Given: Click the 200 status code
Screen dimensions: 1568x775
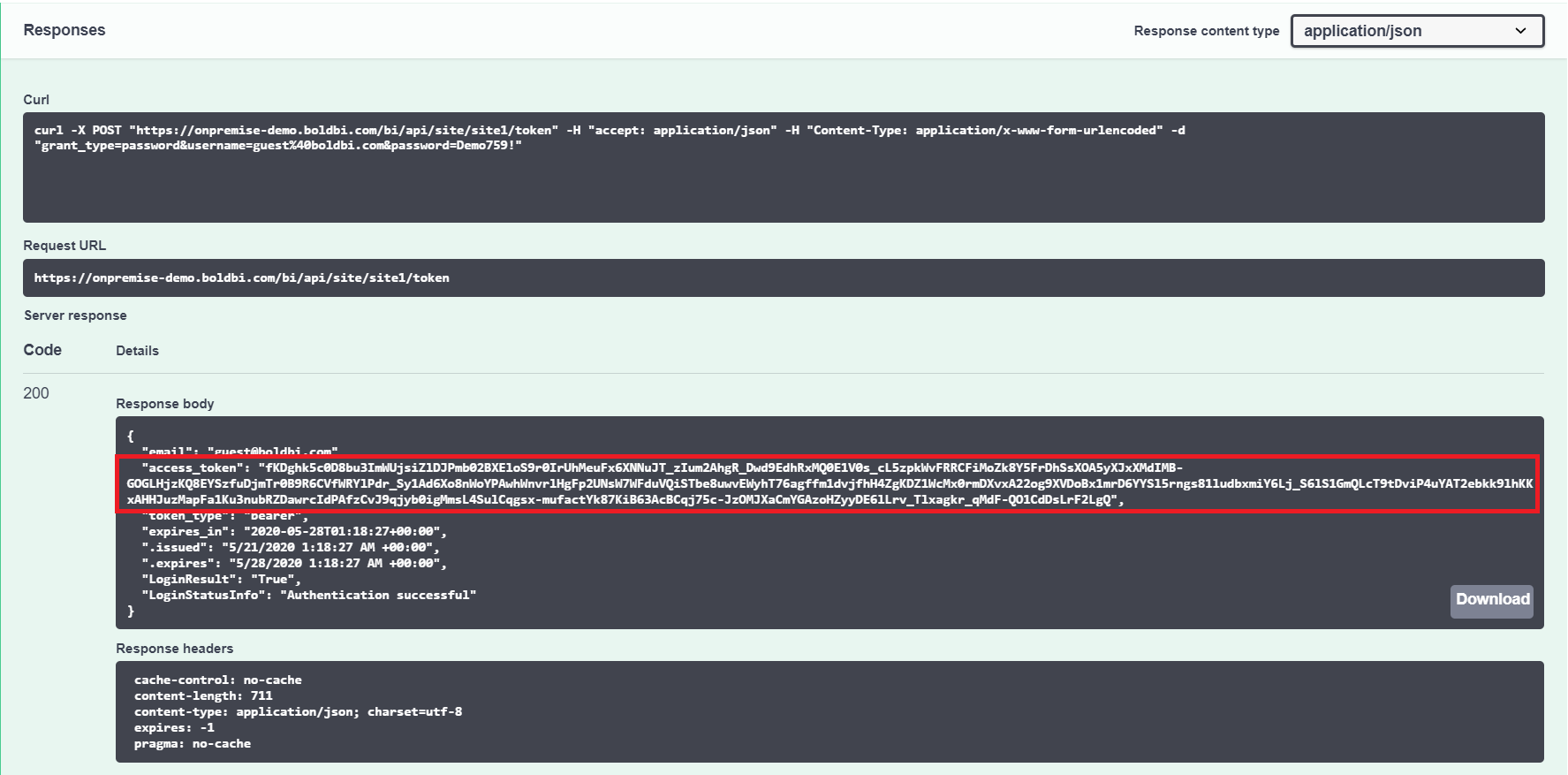Looking at the screenshot, I should 36,393.
